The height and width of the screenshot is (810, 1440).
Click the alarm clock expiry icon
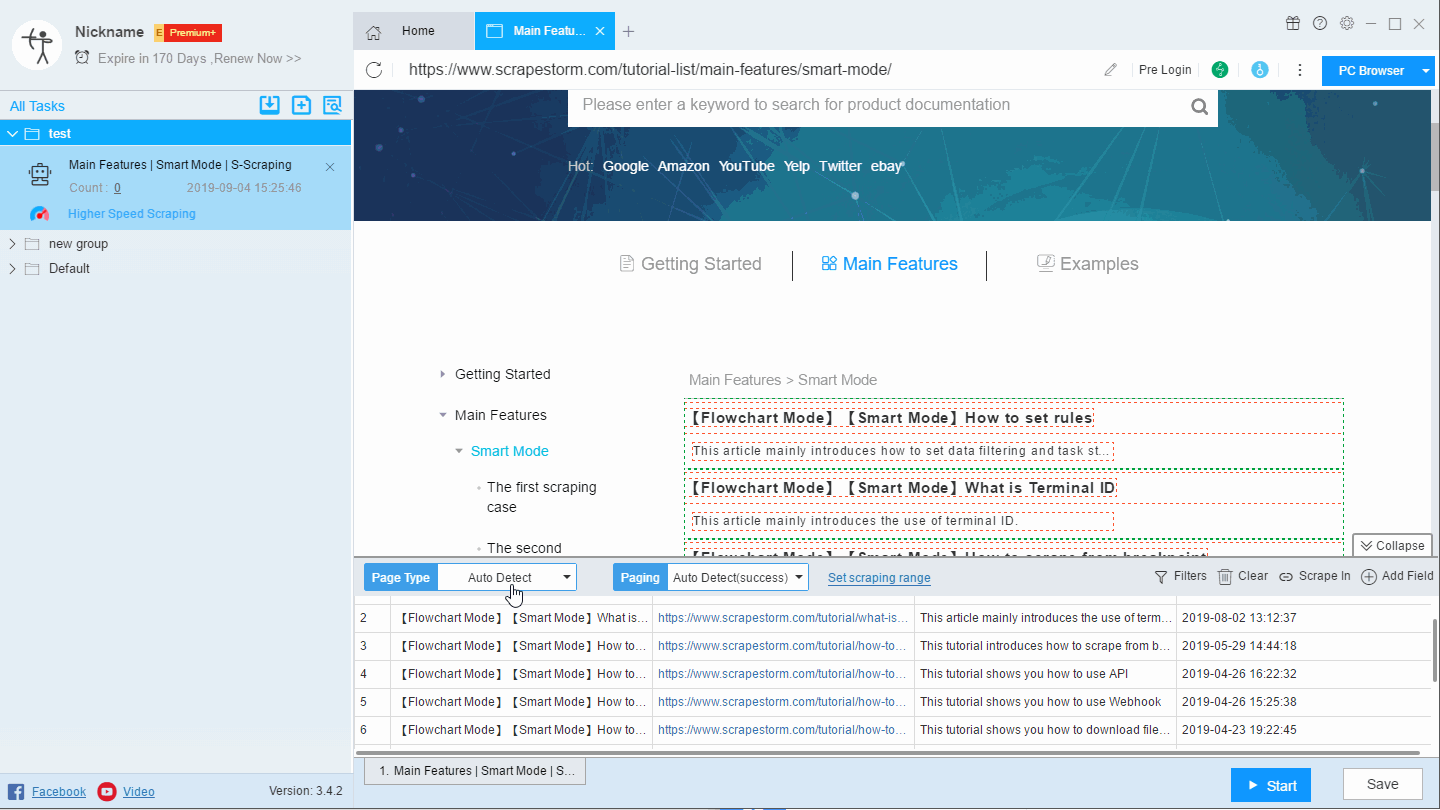pyautogui.click(x=82, y=58)
